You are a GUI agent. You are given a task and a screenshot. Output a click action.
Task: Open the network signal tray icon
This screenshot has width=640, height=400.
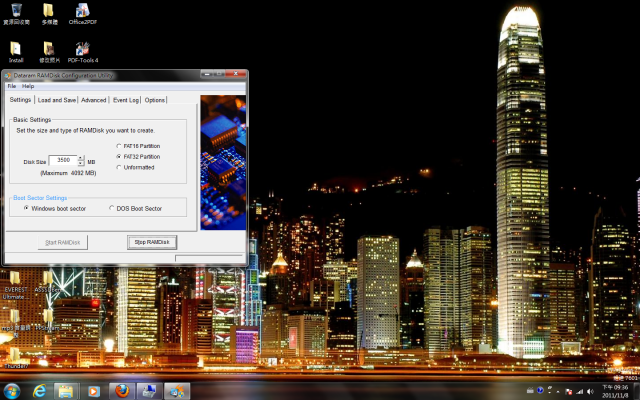click(580, 391)
